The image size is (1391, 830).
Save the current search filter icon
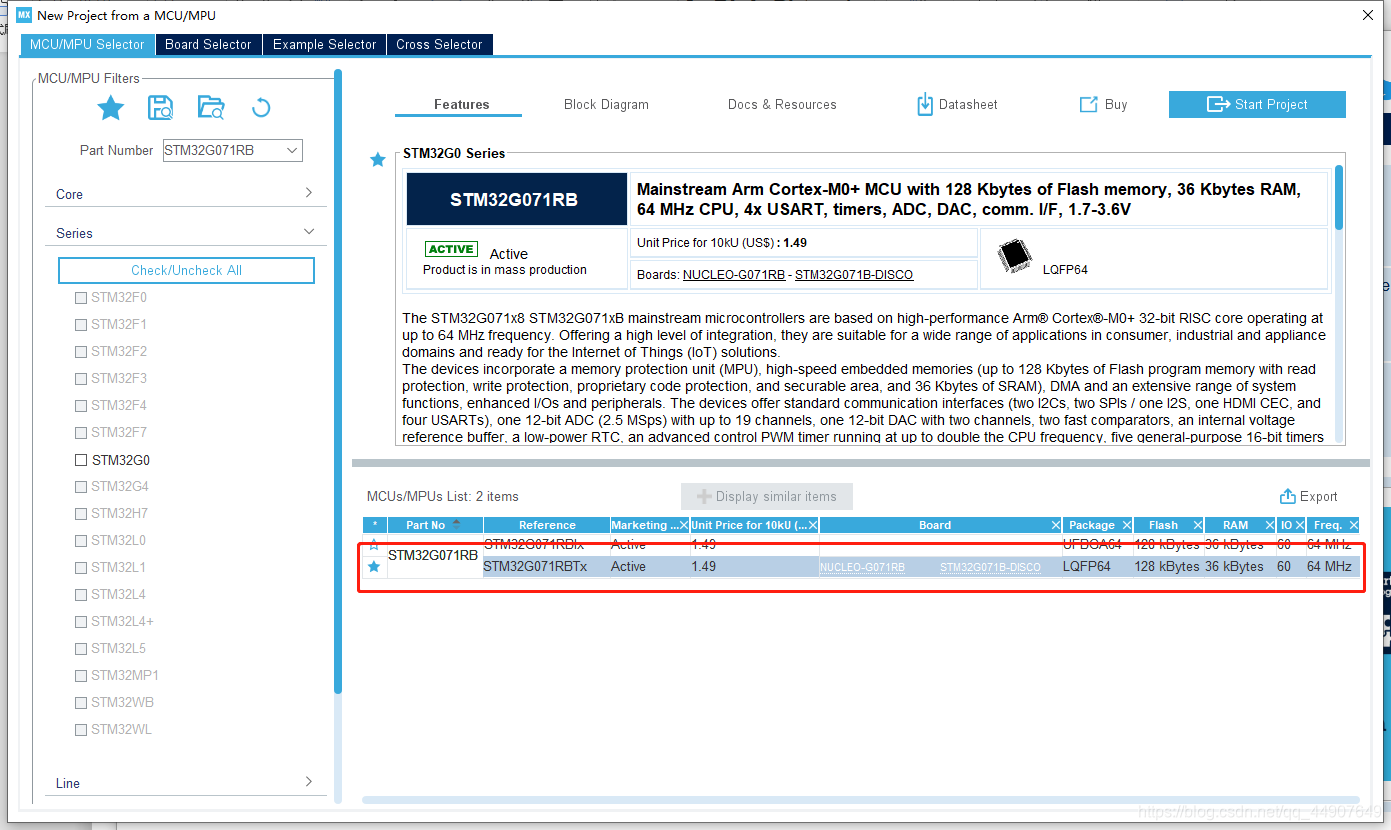pos(160,108)
